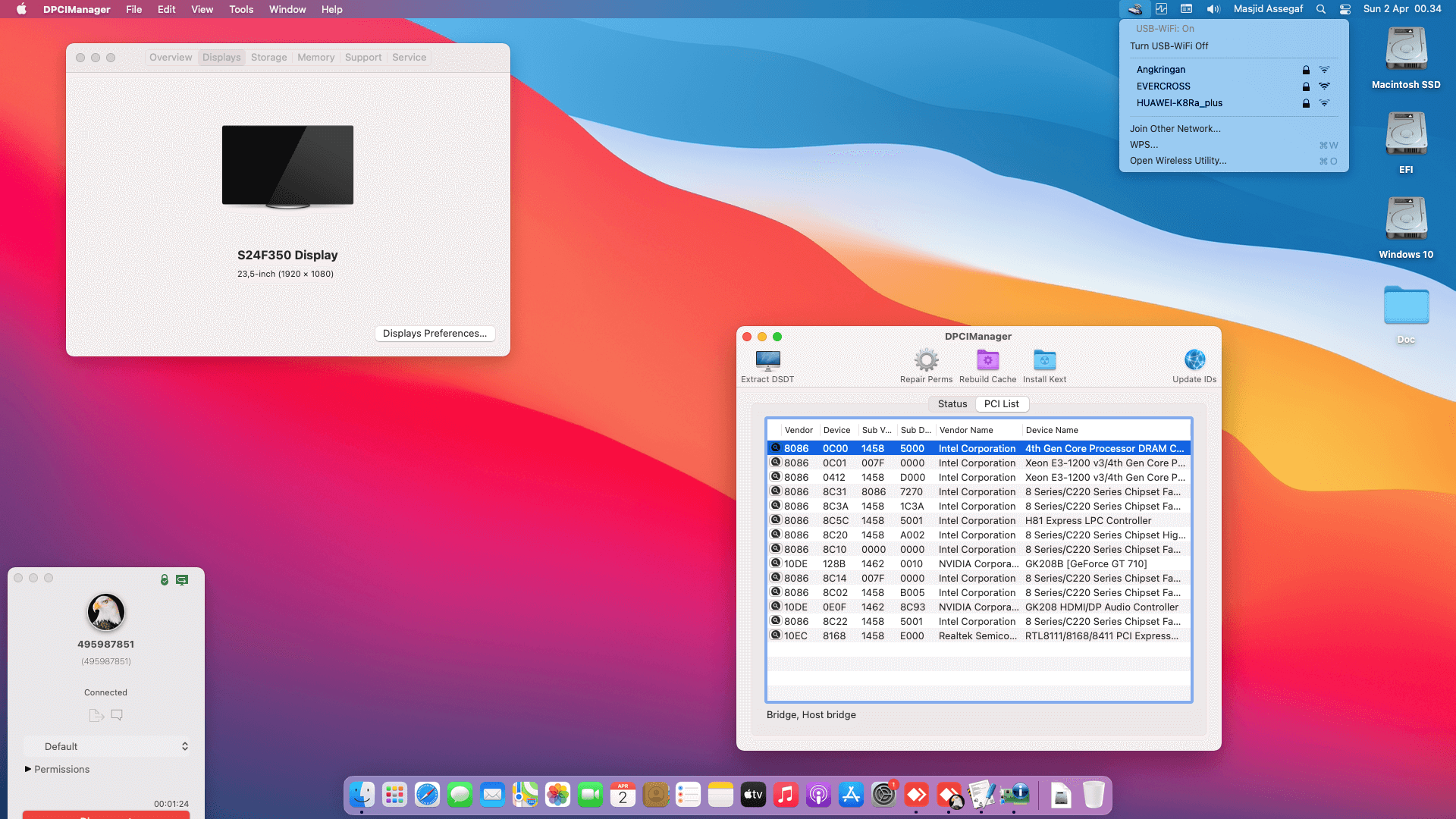Open the Tools menu

(241, 9)
